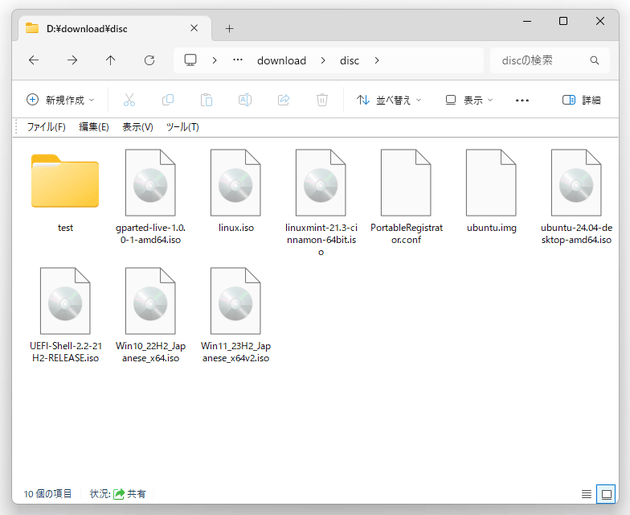The image size is (630, 515).
Task: Open a new tab with plus button
Action: coord(229,29)
